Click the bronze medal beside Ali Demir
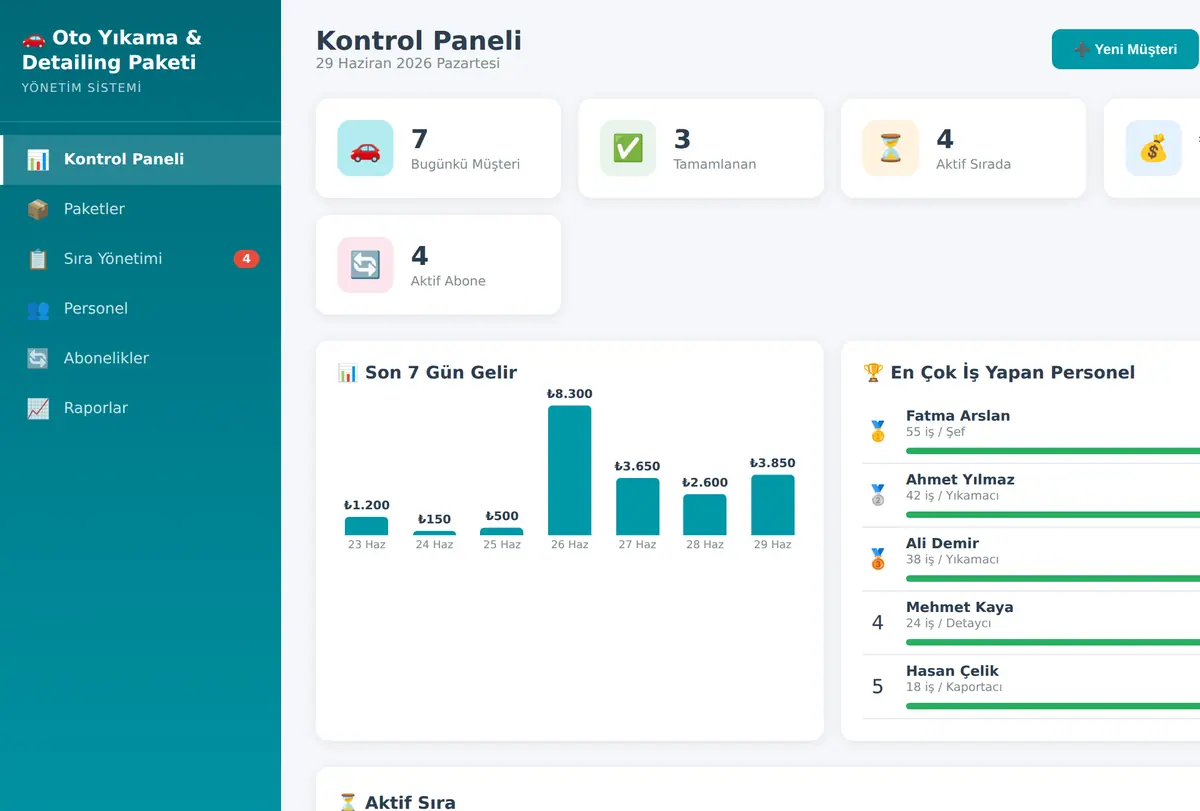 click(878, 559)
